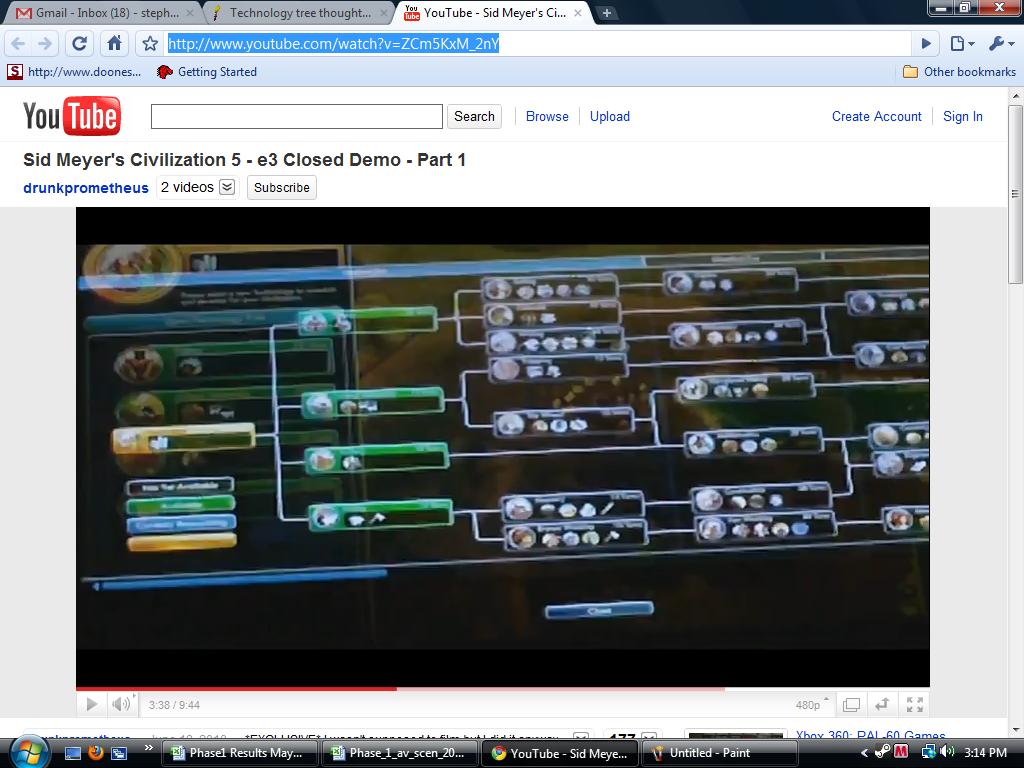Click the Sign In link
The height and width of the screenshot is (768, 1024).
[963, 116]
